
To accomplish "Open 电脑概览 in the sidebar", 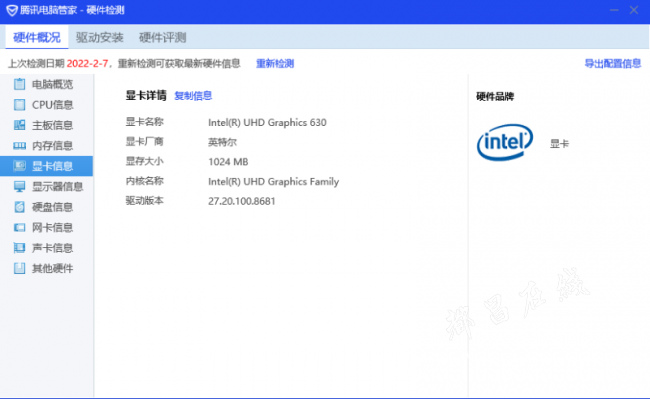I will [46, 84].
